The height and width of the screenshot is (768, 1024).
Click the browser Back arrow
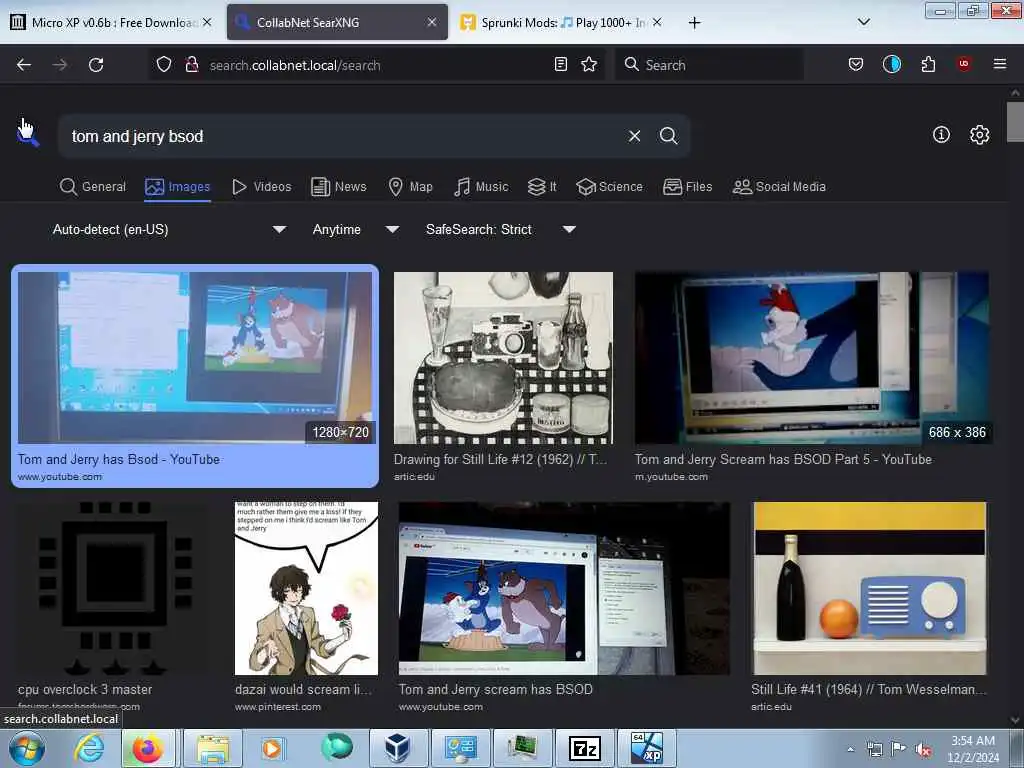point(24,65)
